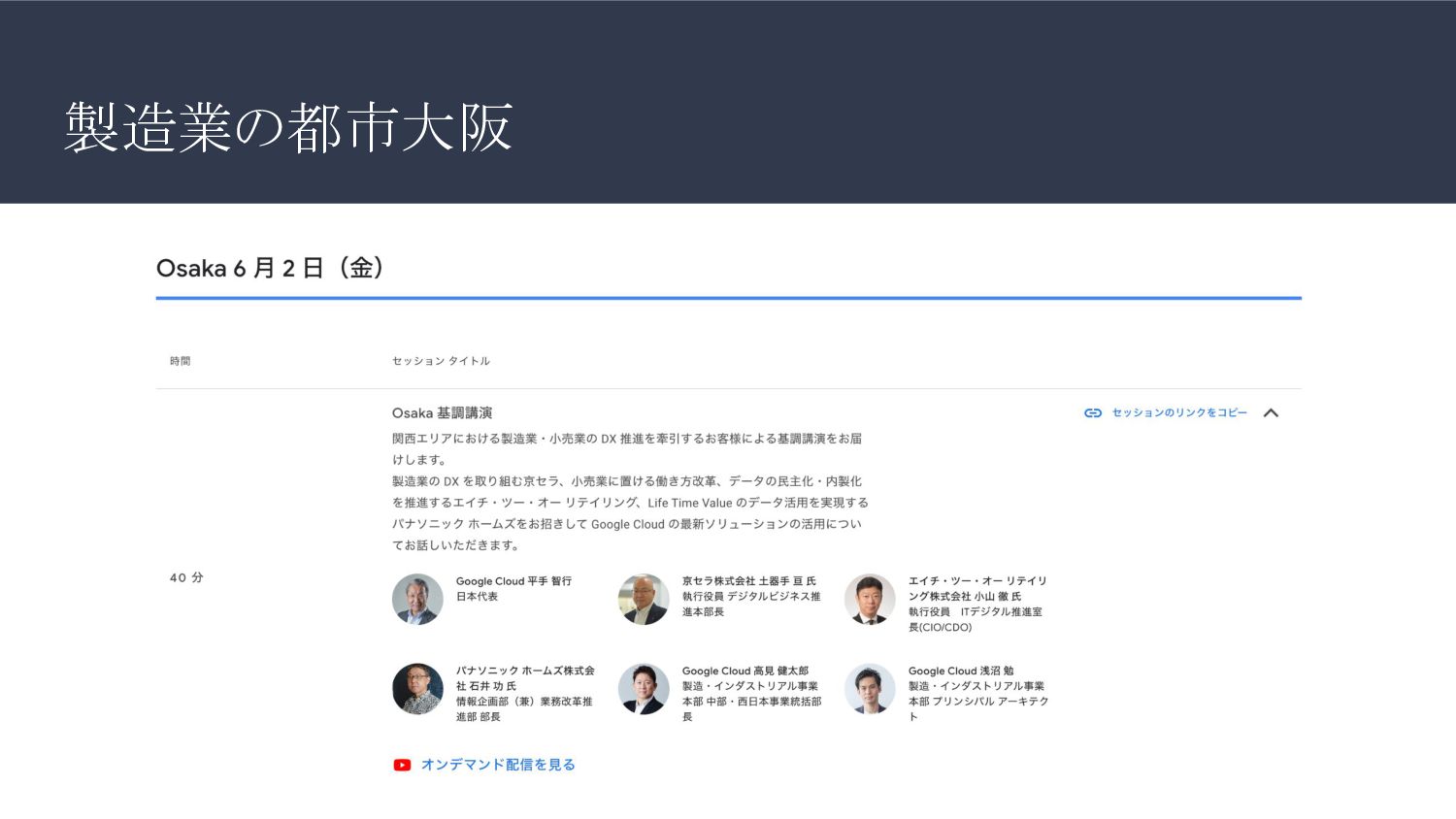Screen dimensions: 1456x819
Task: Click the red YouTube play icon
Action: click(402, 765)
